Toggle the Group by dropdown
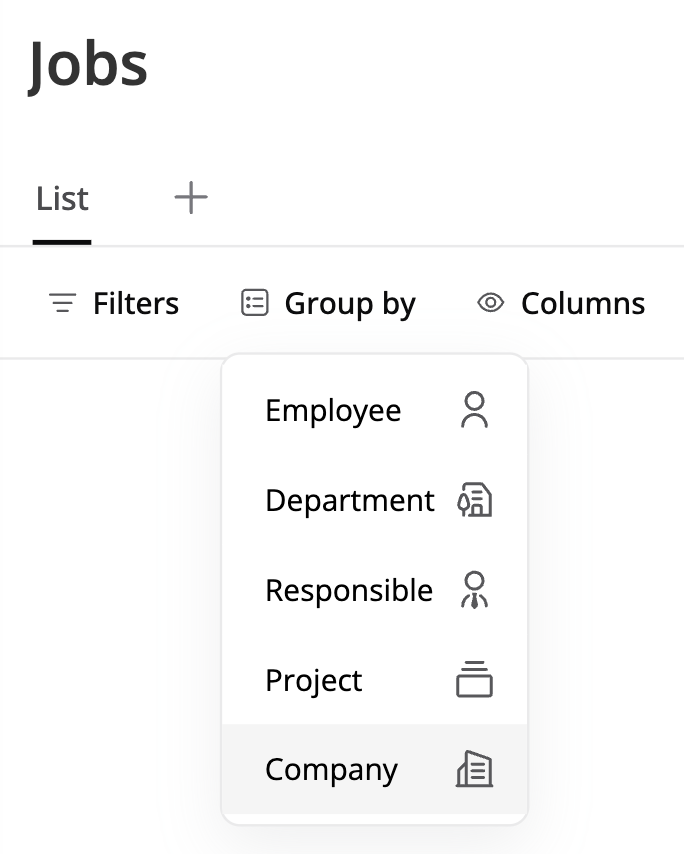Viewport: 684px width, 854px height. (329, 303)
